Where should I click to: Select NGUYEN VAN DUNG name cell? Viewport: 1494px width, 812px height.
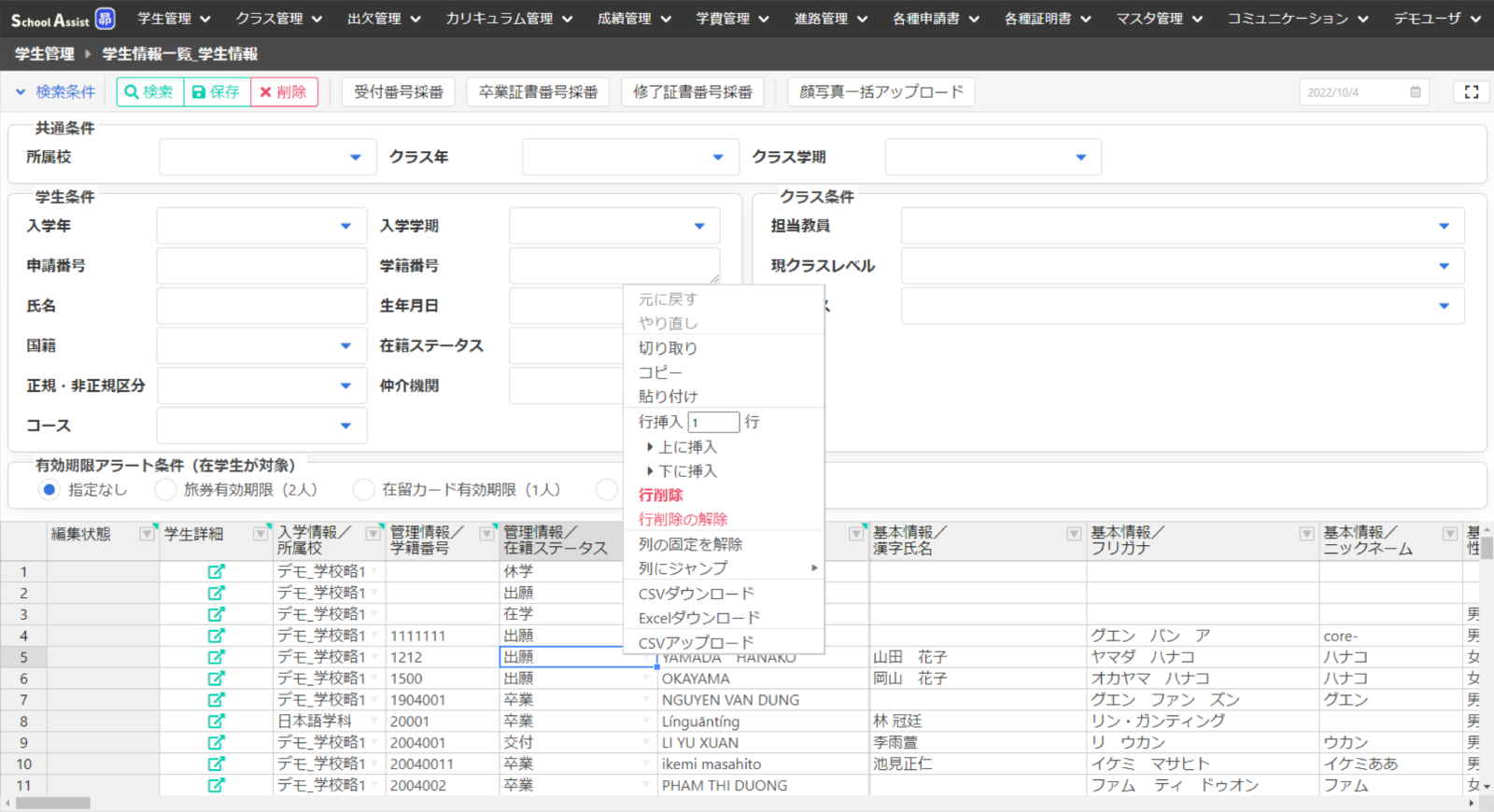[763, 700]
